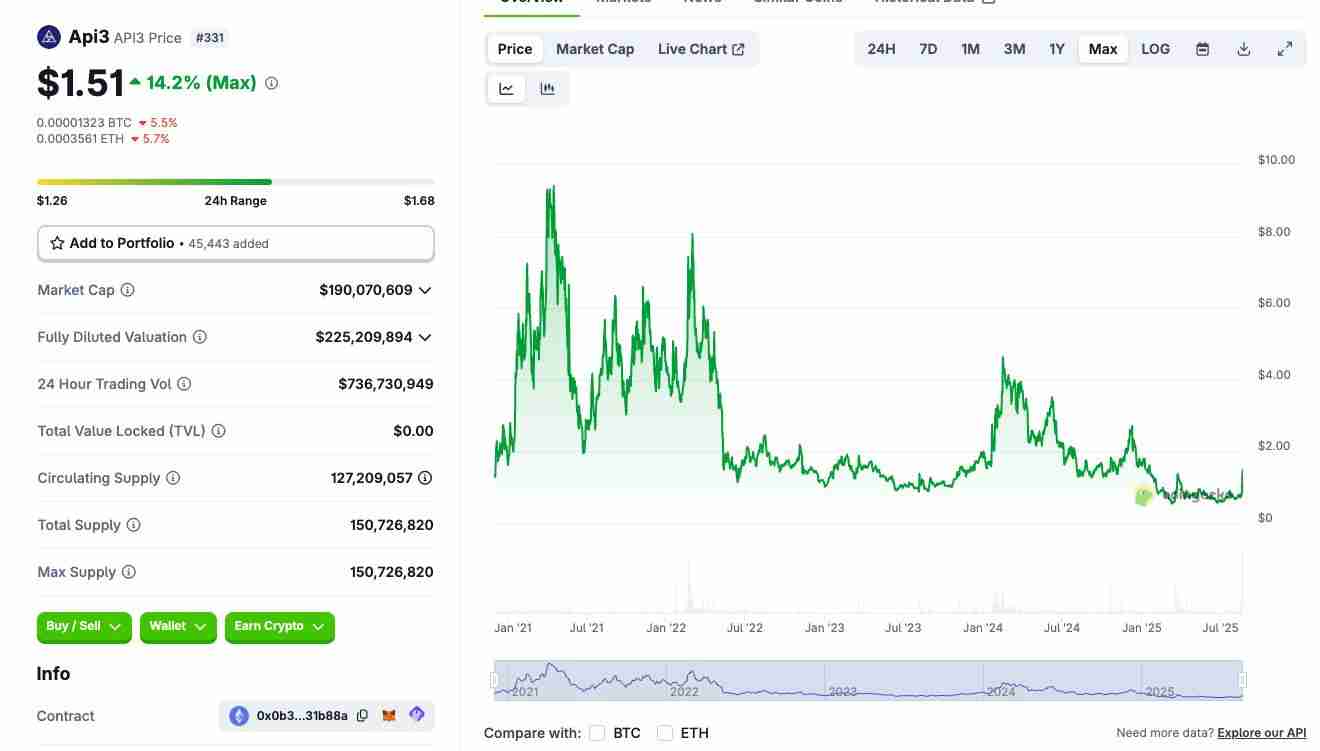
Task: Select the 1Y time range
Action: 1056,49
